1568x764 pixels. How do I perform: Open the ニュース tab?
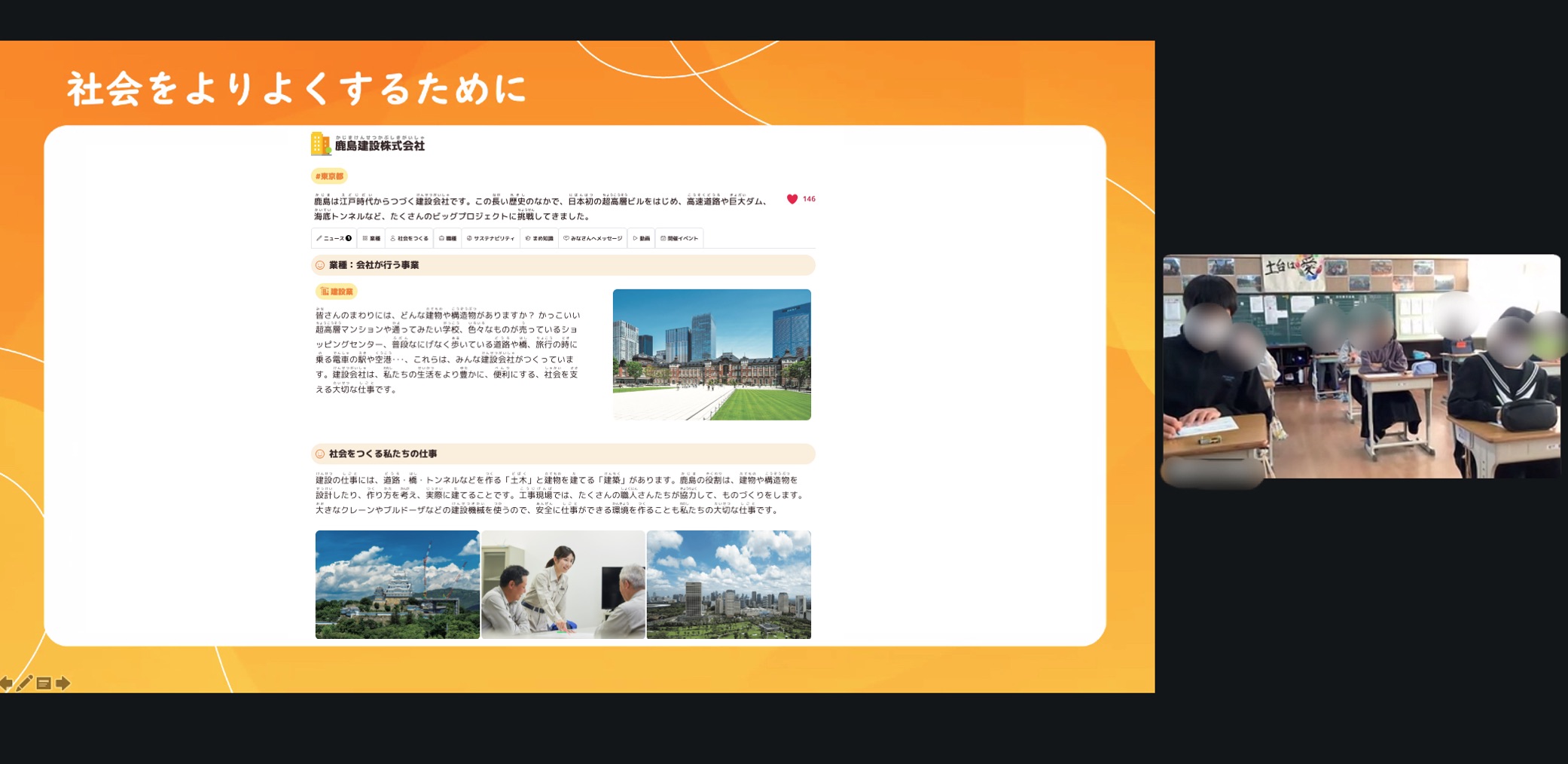click(334, 238)
